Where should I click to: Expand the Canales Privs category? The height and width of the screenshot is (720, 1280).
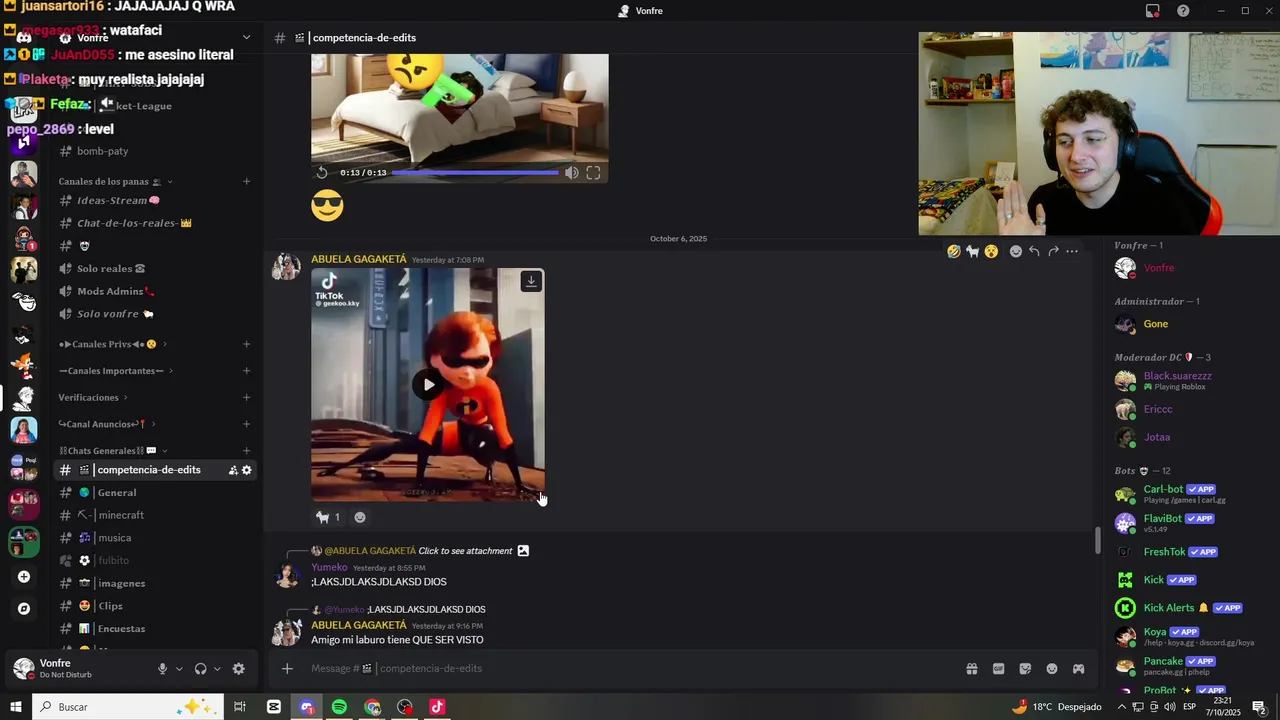click(112, 344)
